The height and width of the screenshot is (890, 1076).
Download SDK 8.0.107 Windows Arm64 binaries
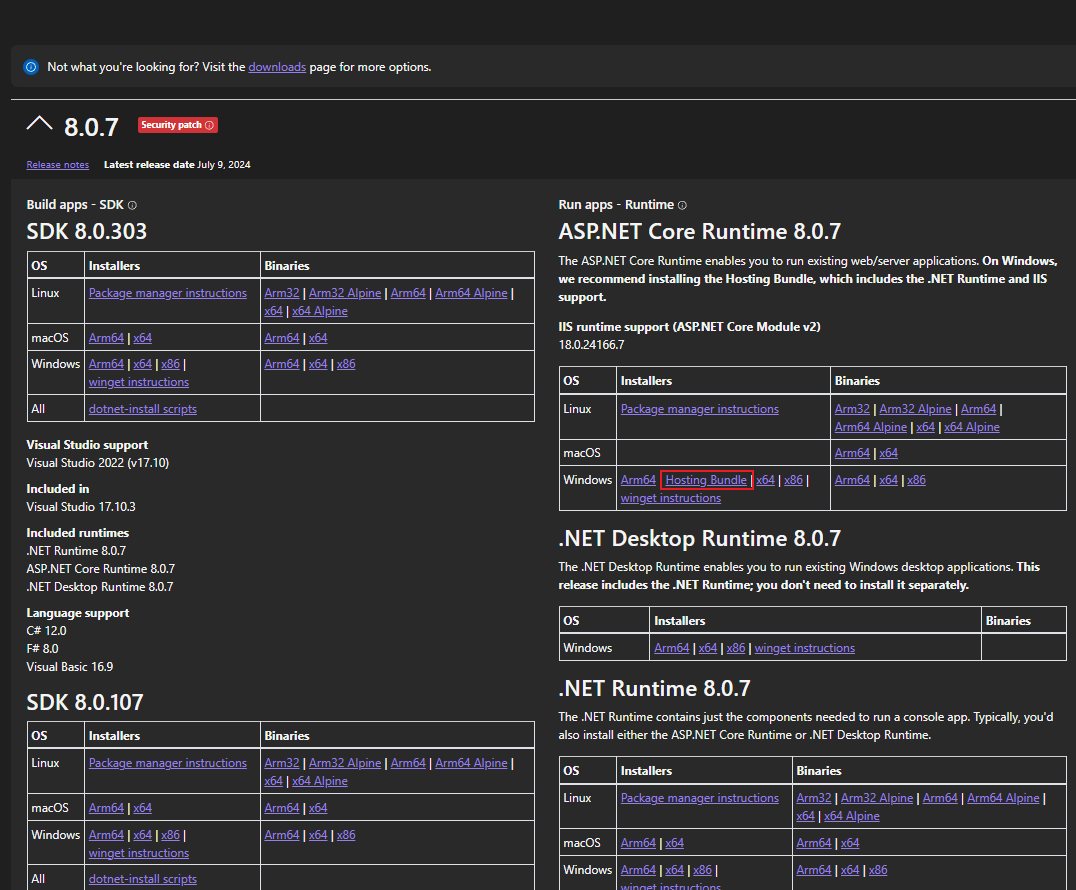click(x=282, y=835)
